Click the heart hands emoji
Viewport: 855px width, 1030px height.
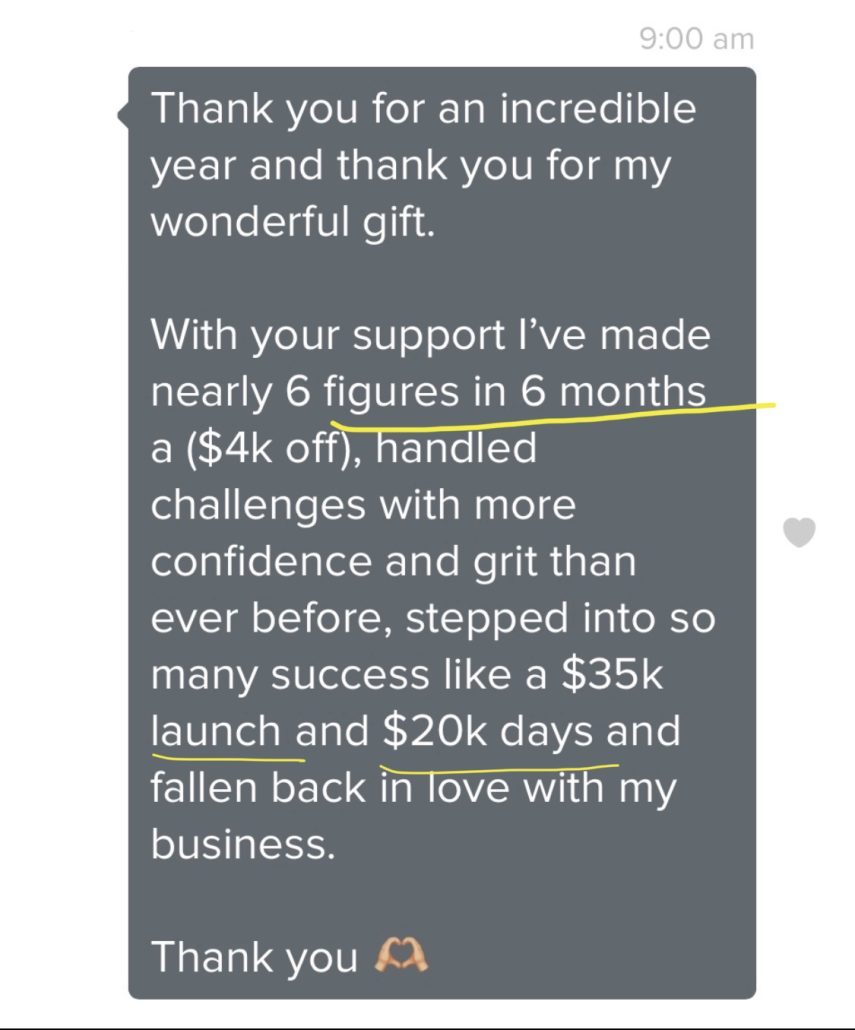(401, 956)
